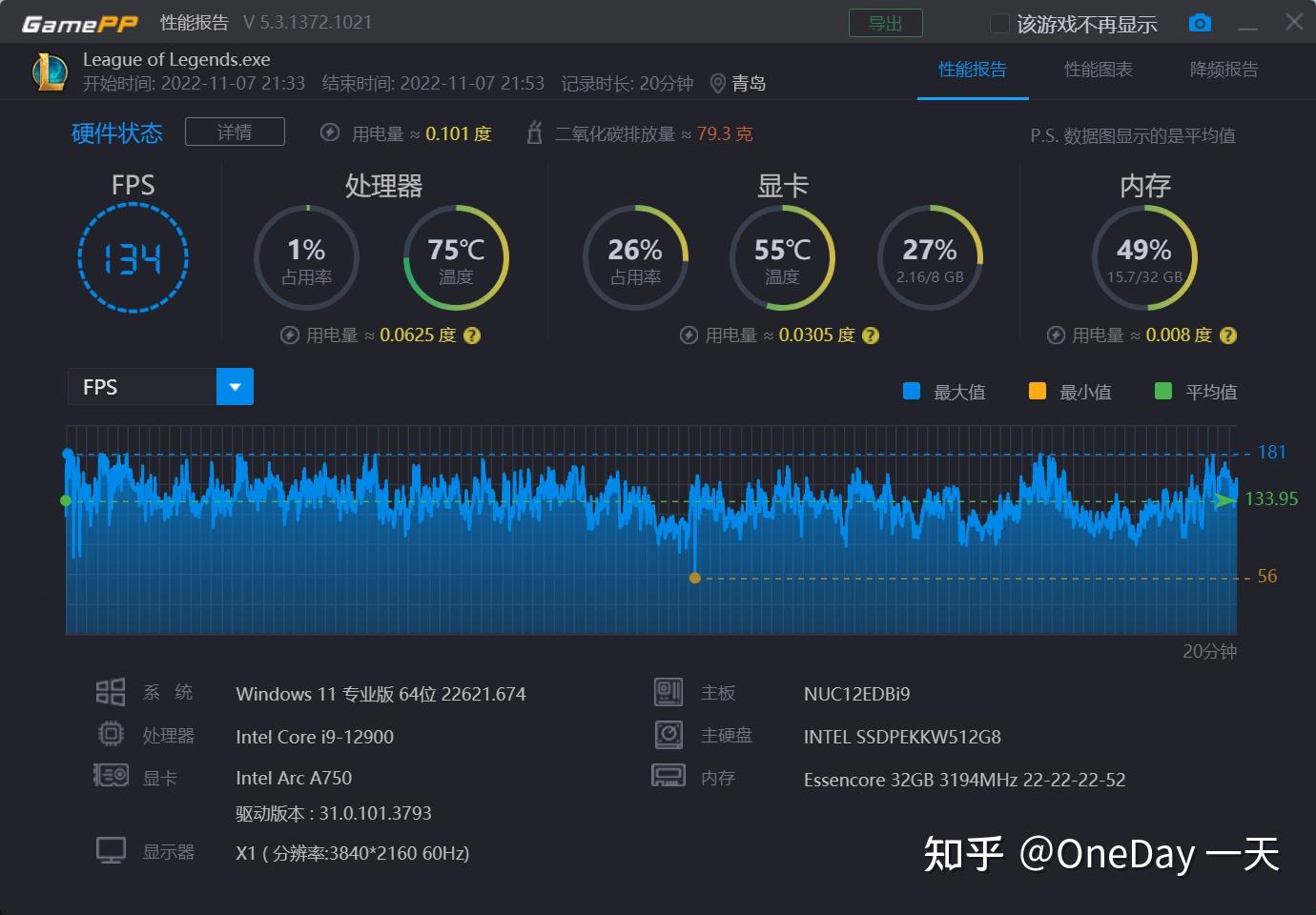
Task: Click the League of Legends.exe title
Action: tap(176, 59)
